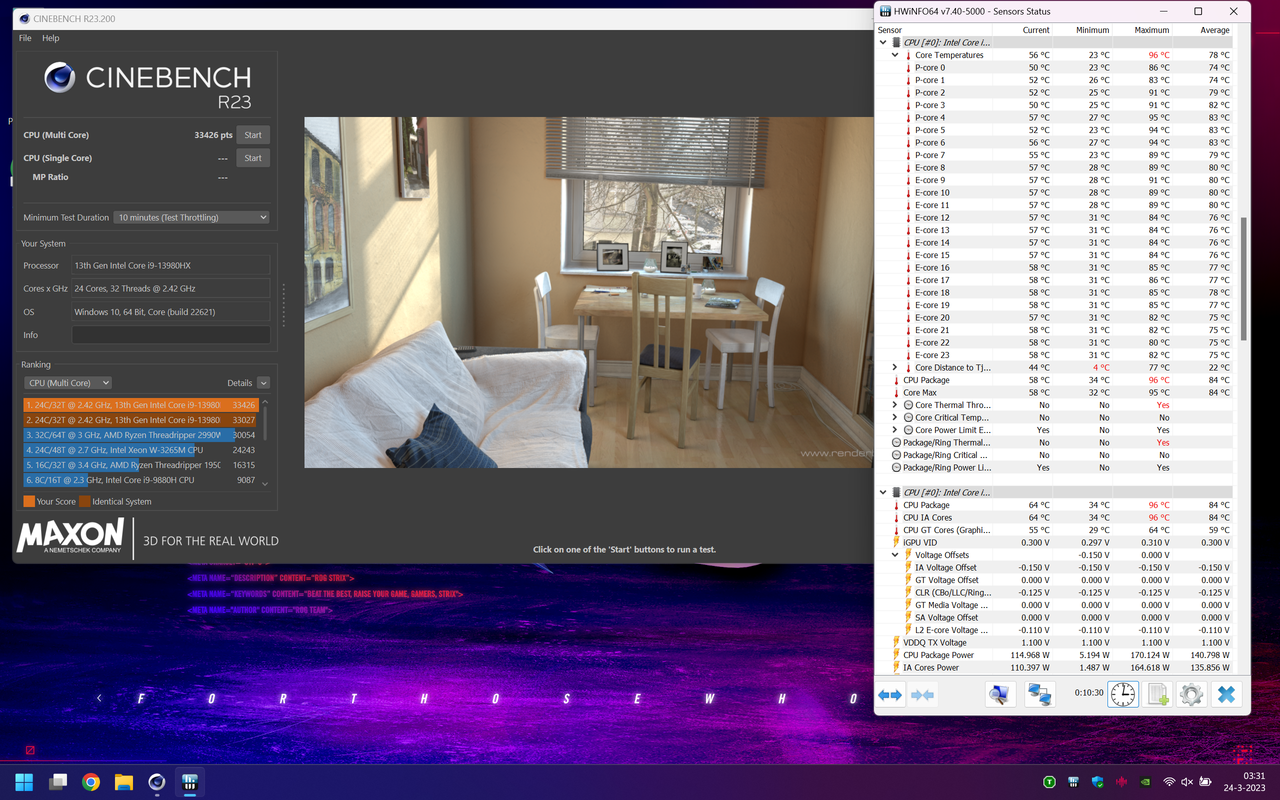Viewport: 1280px width, 800px height.
Task: Click red waveform audio tray icon
Action: coord(1121,782)
